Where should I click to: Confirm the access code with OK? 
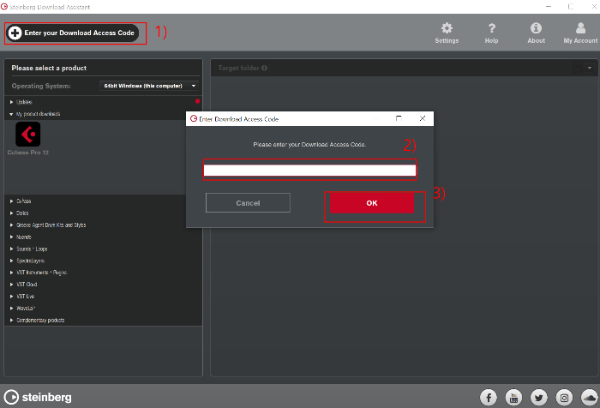[x=372, y=203]
